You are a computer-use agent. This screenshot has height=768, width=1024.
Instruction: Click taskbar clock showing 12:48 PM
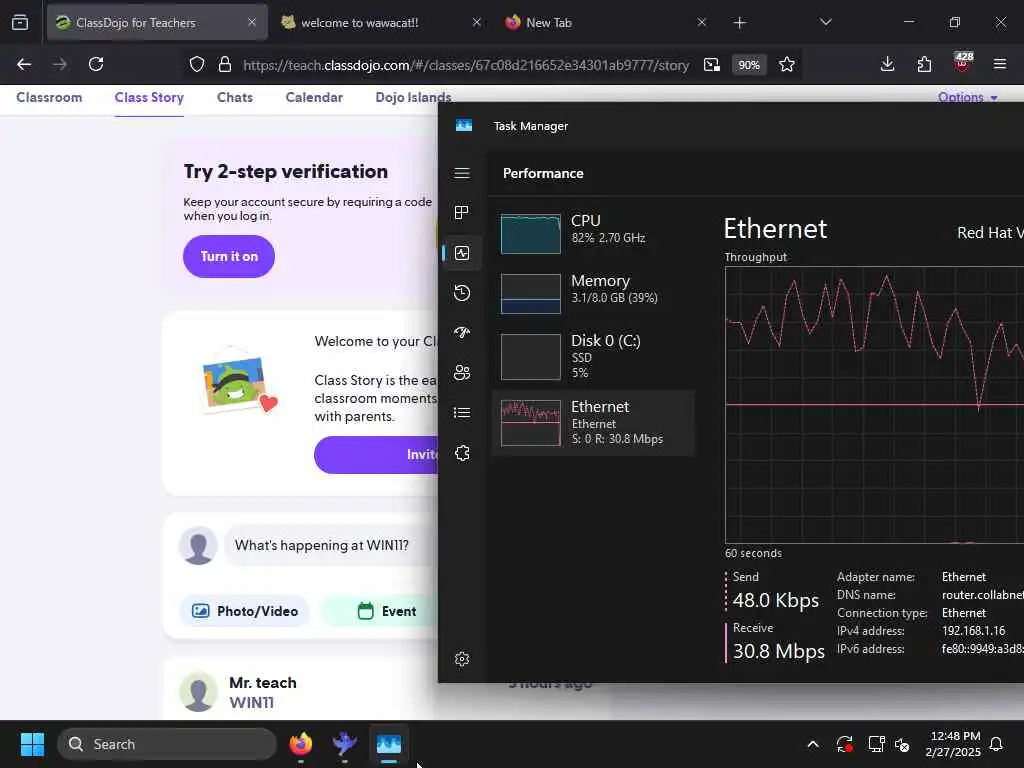953,744
